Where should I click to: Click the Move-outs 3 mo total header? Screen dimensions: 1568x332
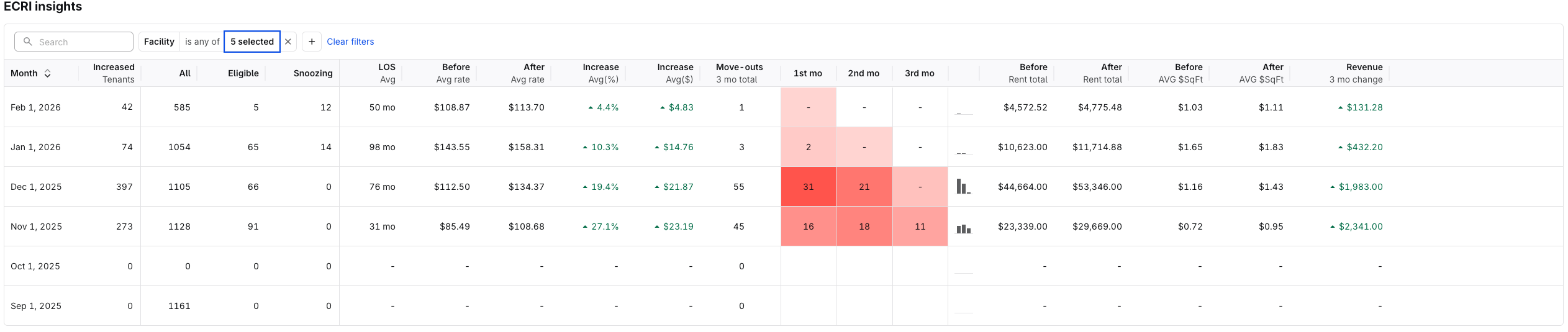[x=738, y=73]
